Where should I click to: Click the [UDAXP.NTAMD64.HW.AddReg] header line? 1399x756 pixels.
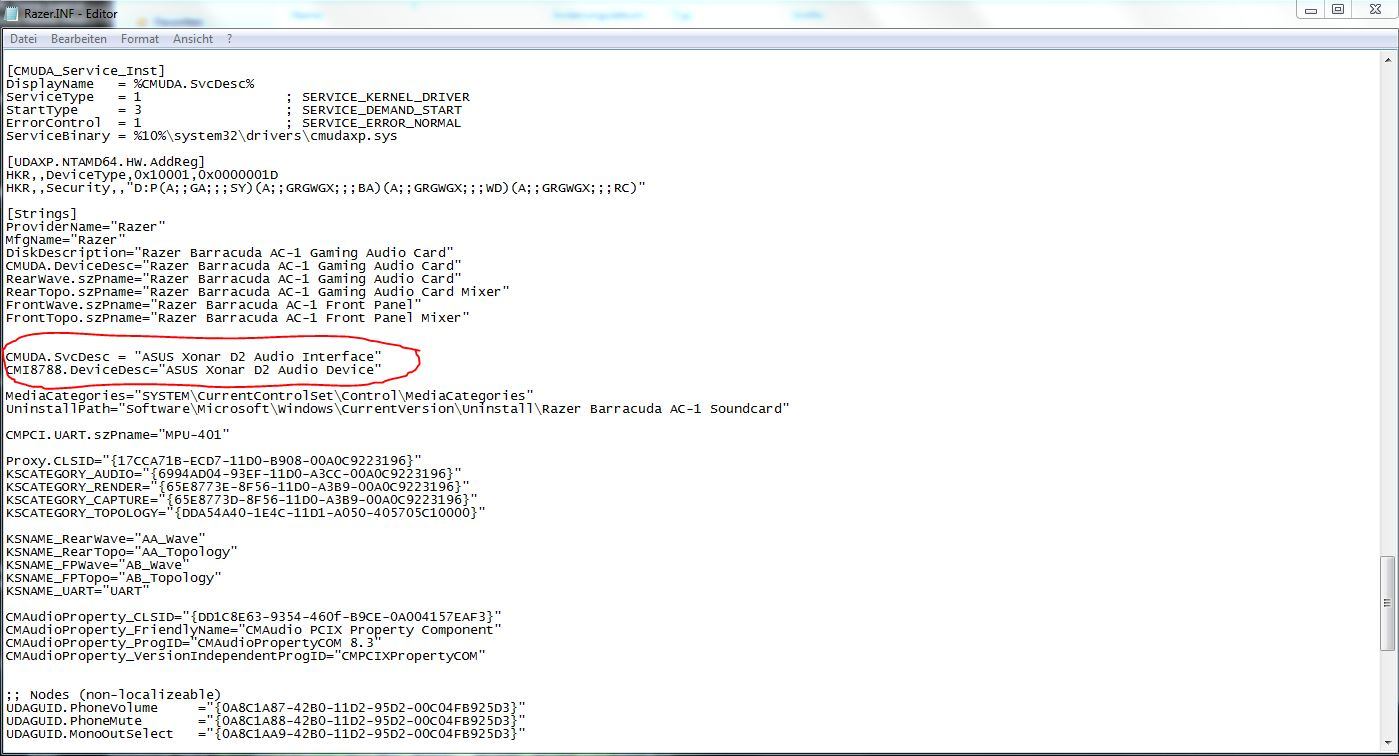[105, 162]
